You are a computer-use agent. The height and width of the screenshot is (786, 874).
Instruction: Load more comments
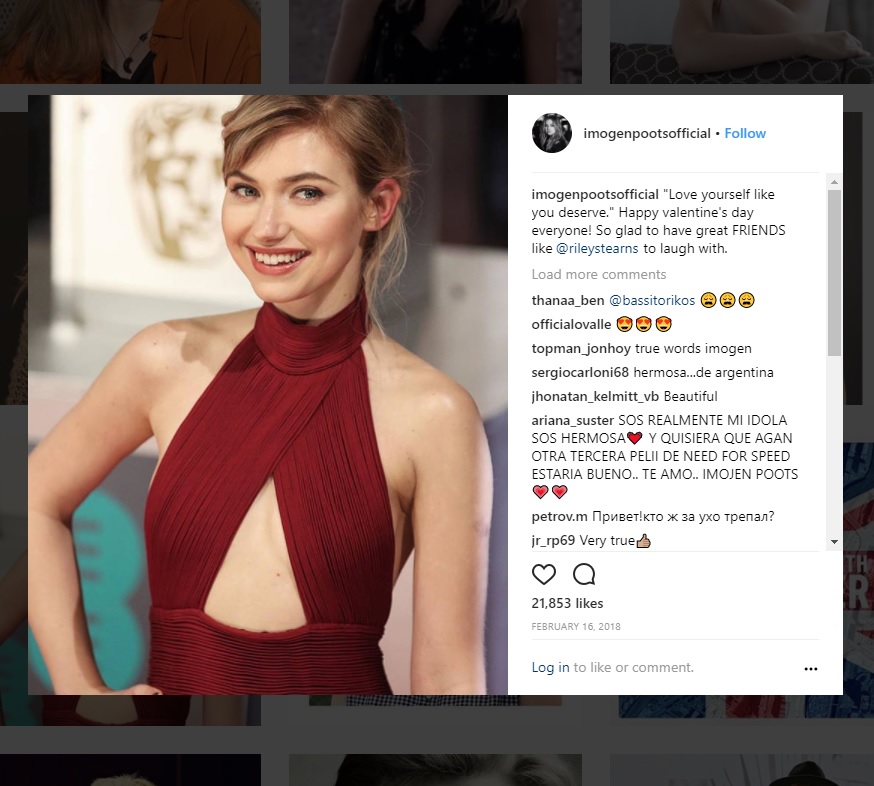coord(599,274)
